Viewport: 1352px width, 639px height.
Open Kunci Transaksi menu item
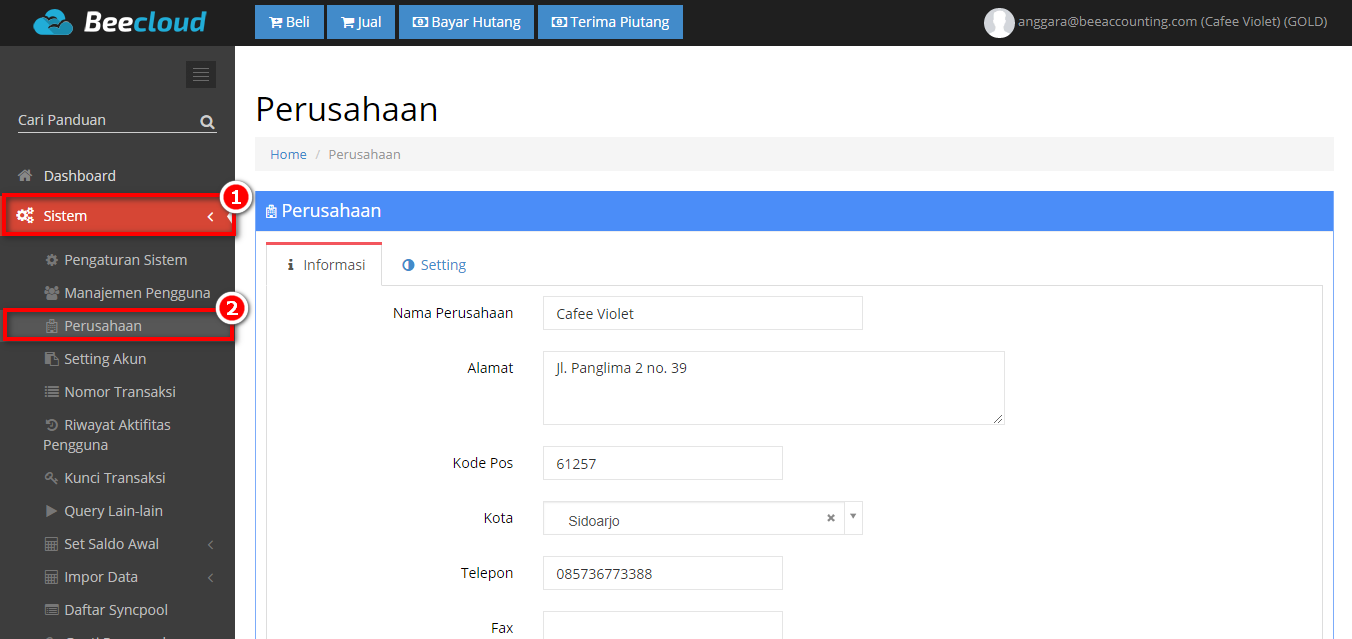[x=115, y=478]
